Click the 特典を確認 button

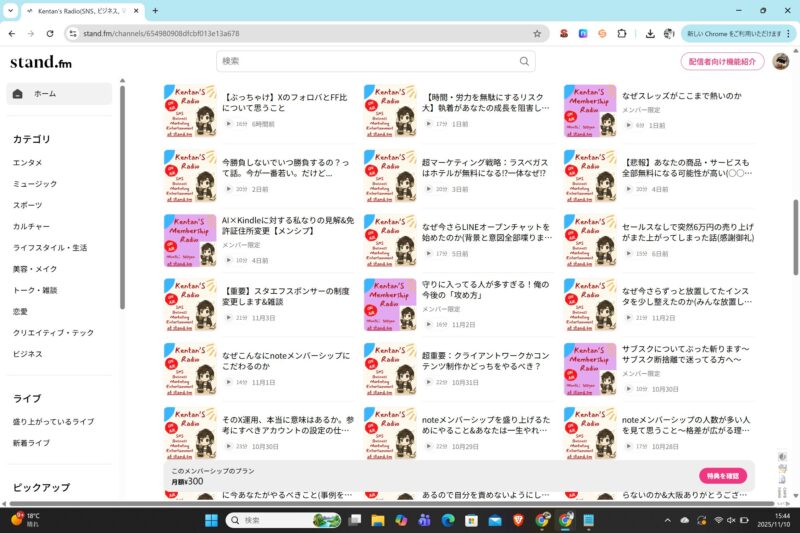[722, 476]
